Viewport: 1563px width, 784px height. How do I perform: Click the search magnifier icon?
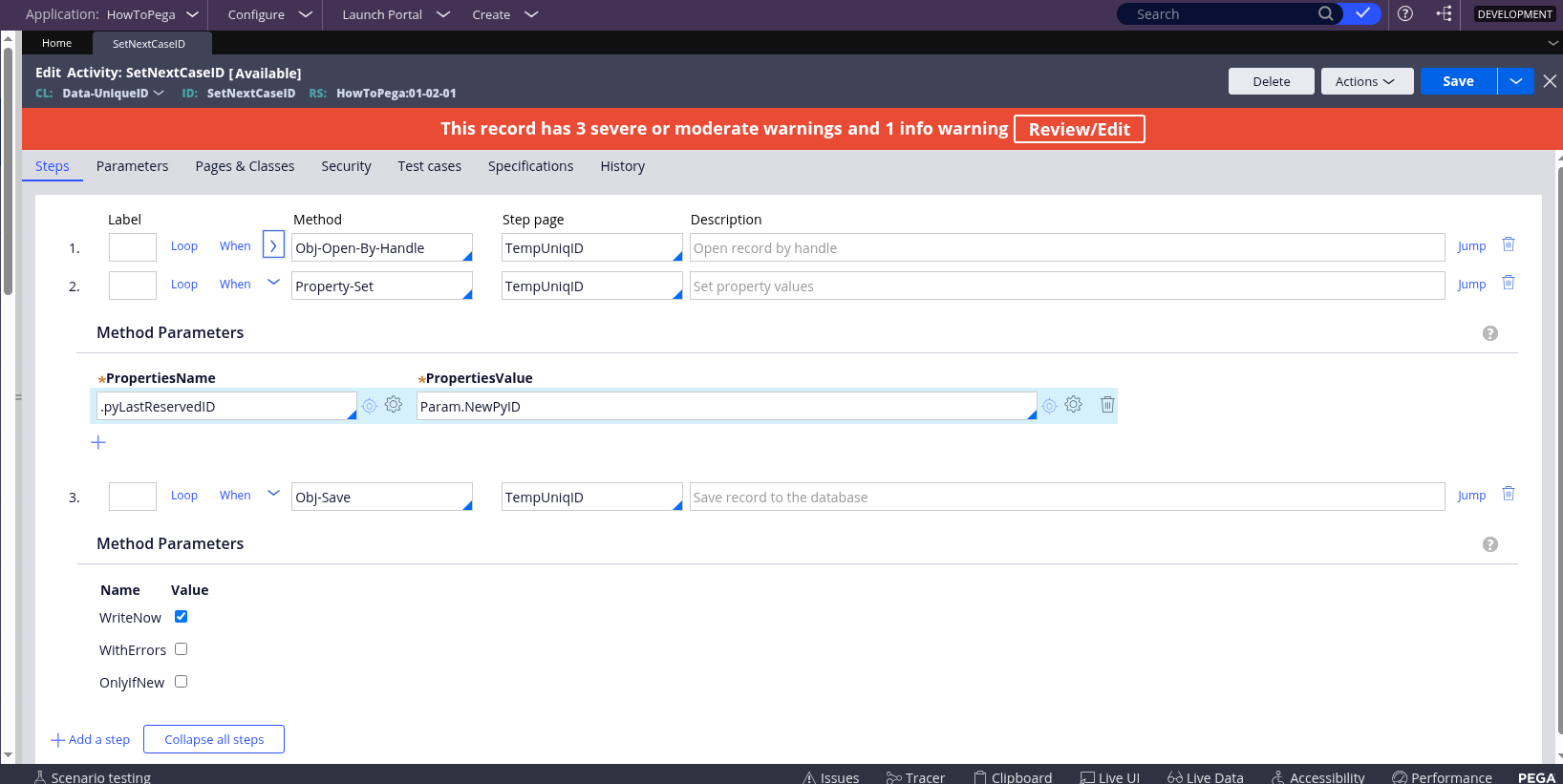(1325, 13)
